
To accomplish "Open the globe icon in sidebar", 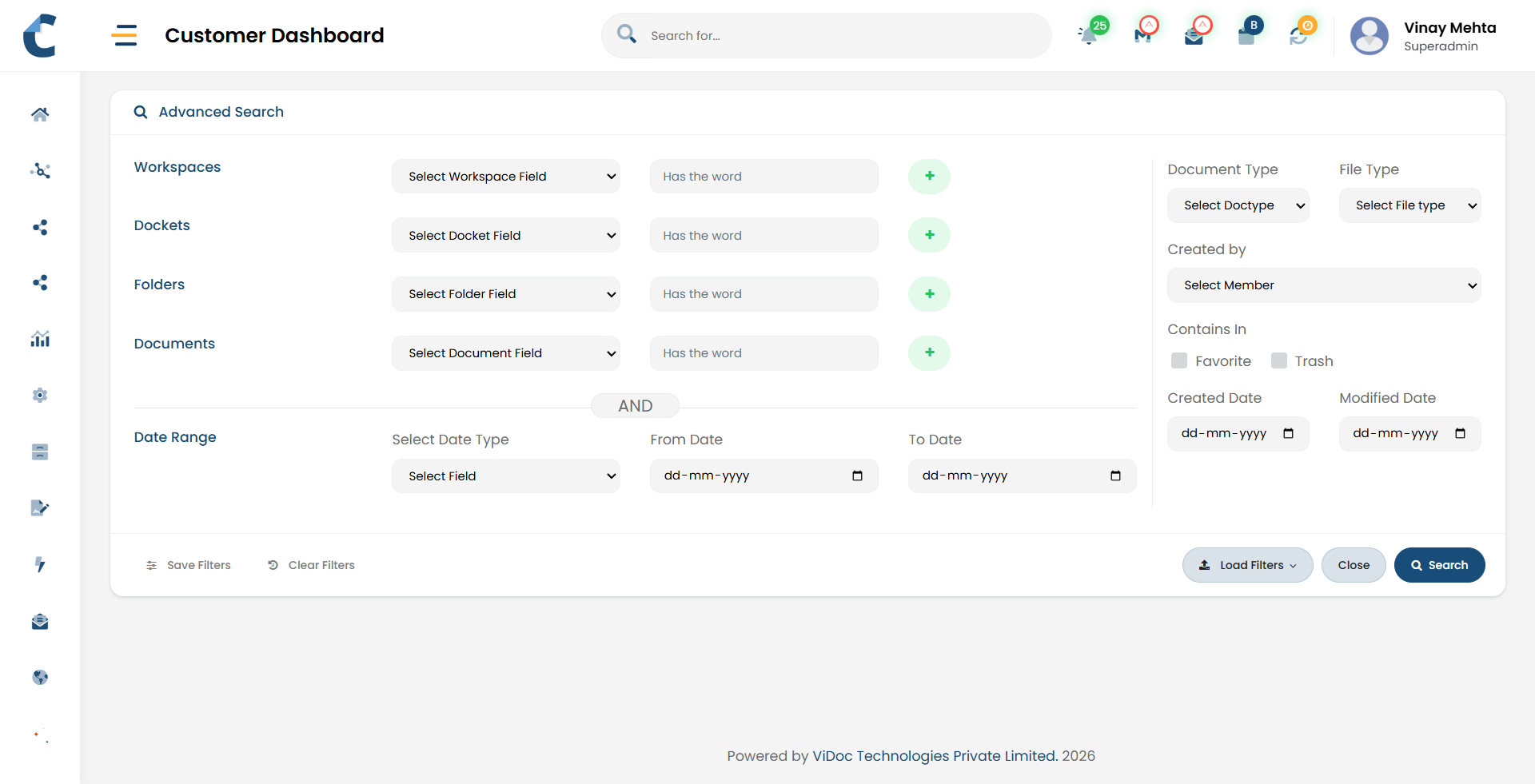I will pos(40,678).
